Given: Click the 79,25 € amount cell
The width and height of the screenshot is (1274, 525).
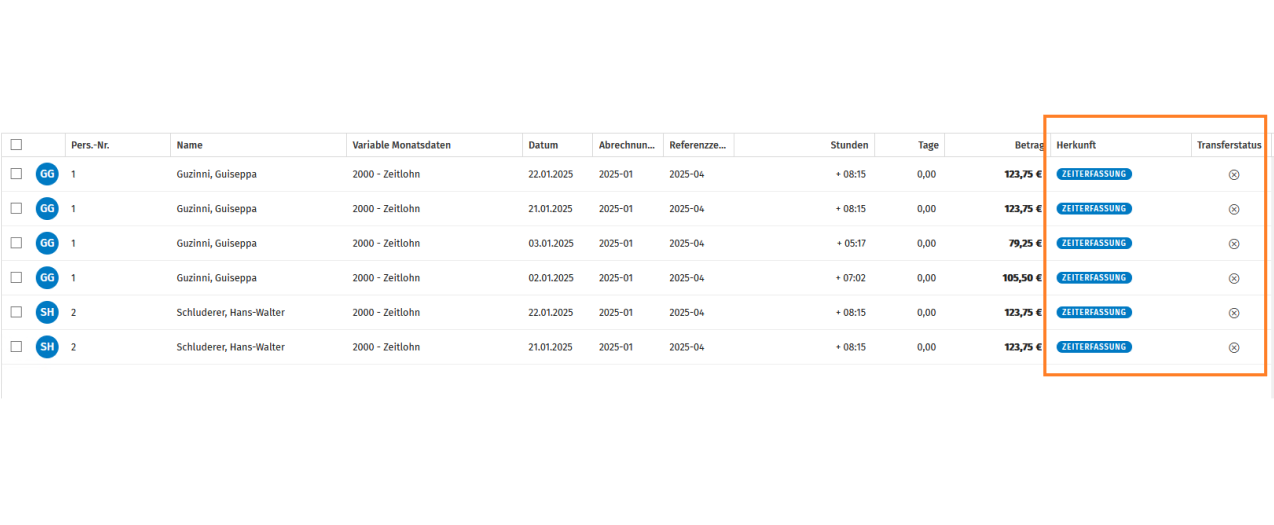Looking at the screenshot, I should point(1025,243).
